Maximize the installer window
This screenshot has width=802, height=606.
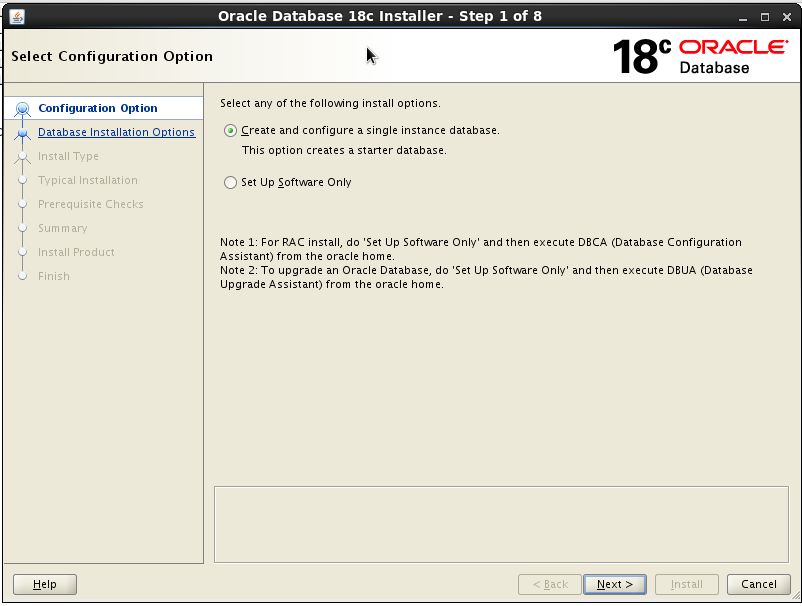[765, 17]
